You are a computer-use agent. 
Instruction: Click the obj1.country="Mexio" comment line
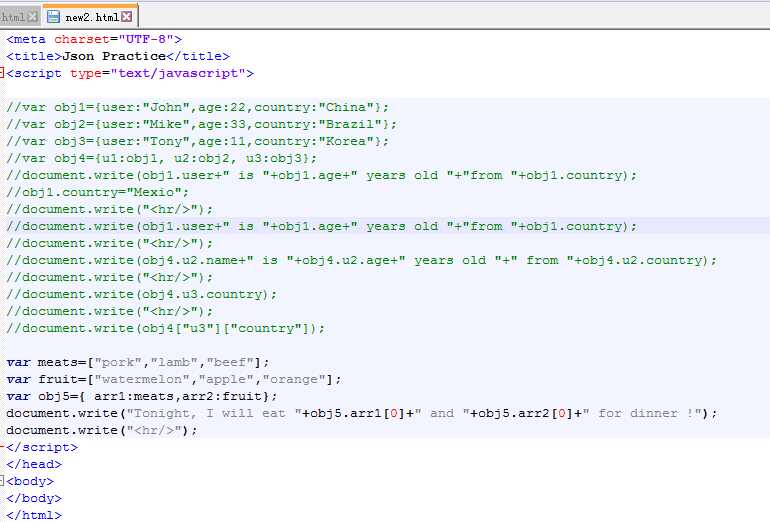pos(97,192)
